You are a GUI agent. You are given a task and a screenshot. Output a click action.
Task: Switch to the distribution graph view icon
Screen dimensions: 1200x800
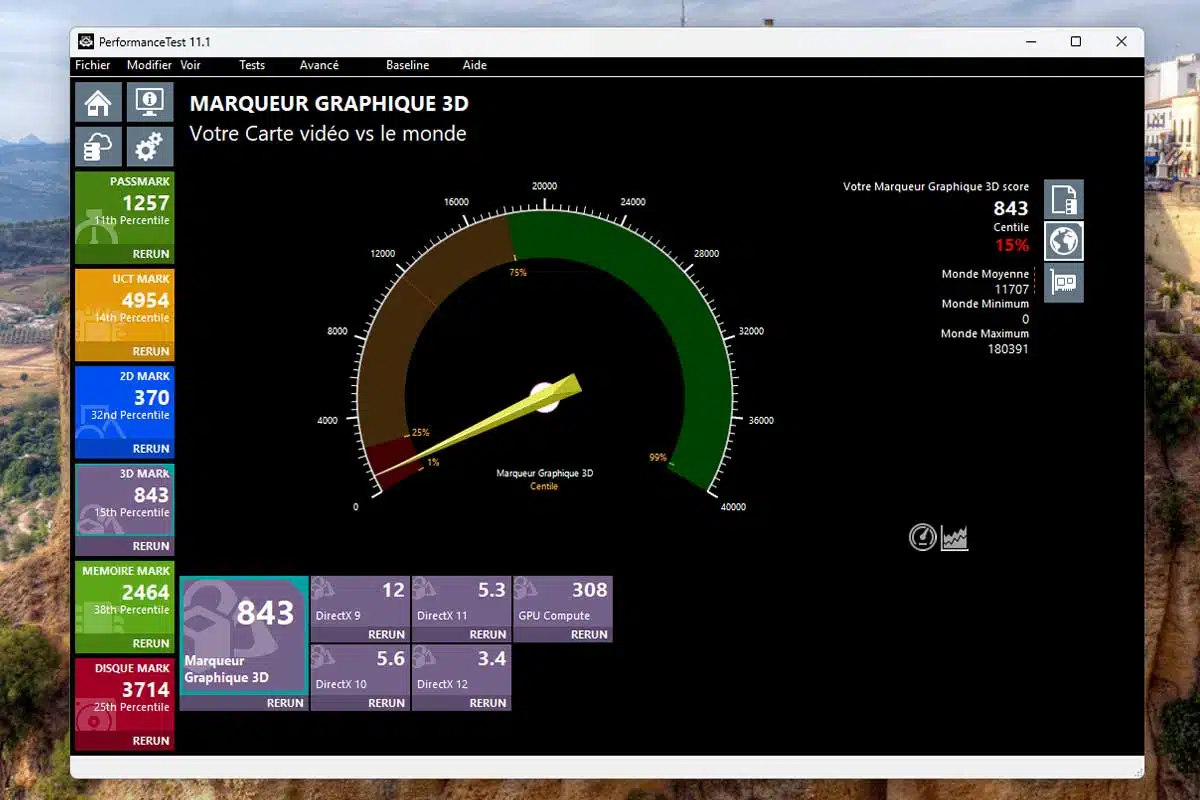tap(954, 538)
